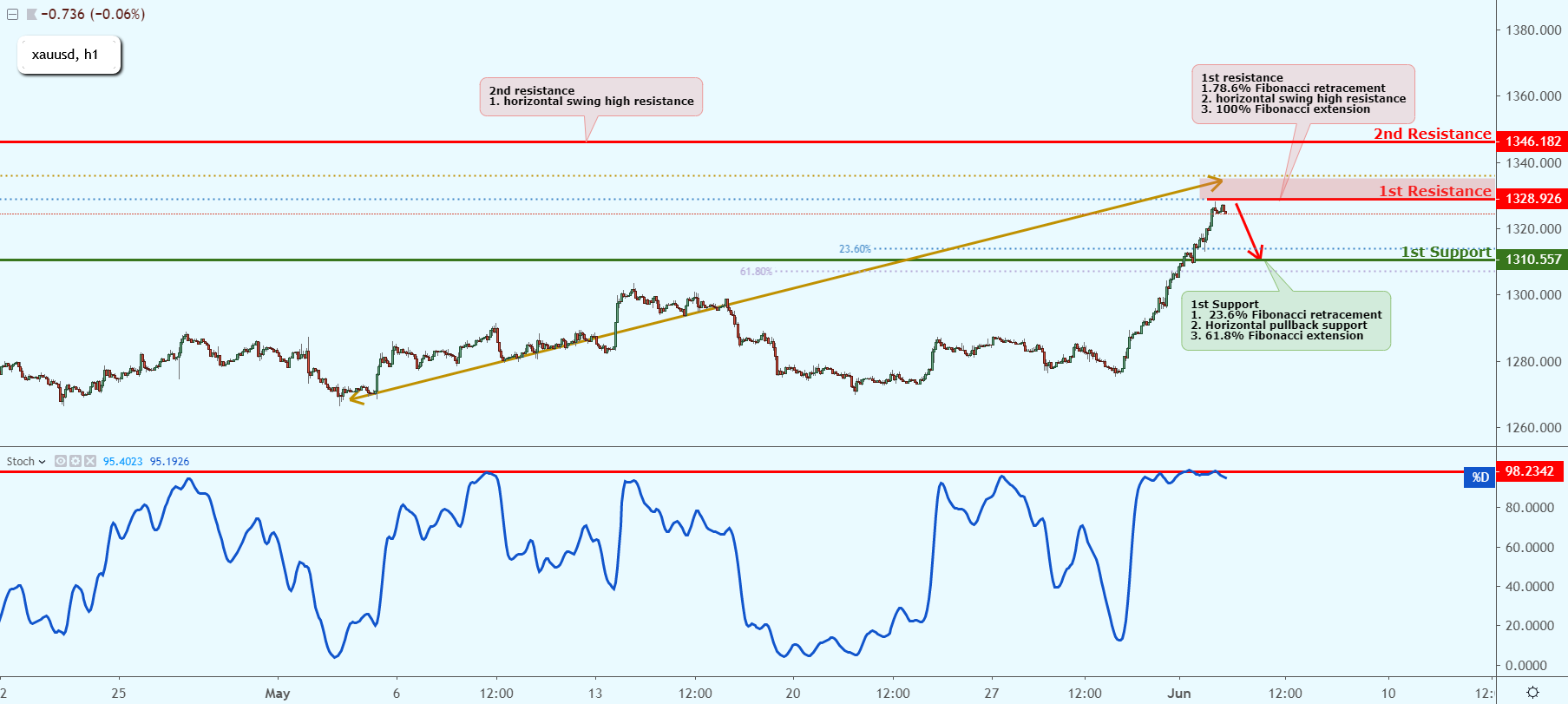
Task: Click the 27 date on time axis
Action: tap(992, 693)
